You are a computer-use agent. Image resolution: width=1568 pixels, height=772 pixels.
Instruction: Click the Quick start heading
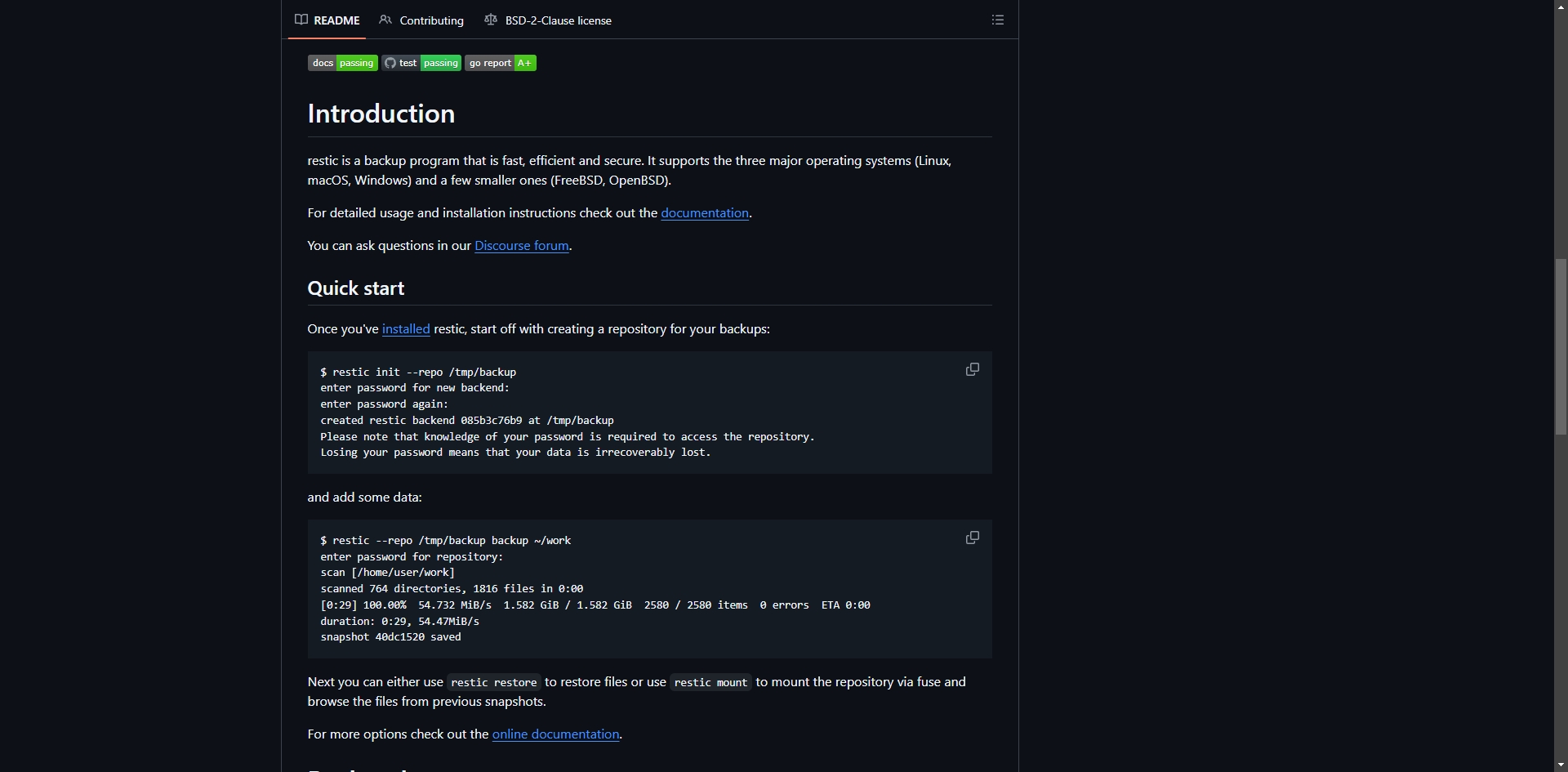(356, 288)
